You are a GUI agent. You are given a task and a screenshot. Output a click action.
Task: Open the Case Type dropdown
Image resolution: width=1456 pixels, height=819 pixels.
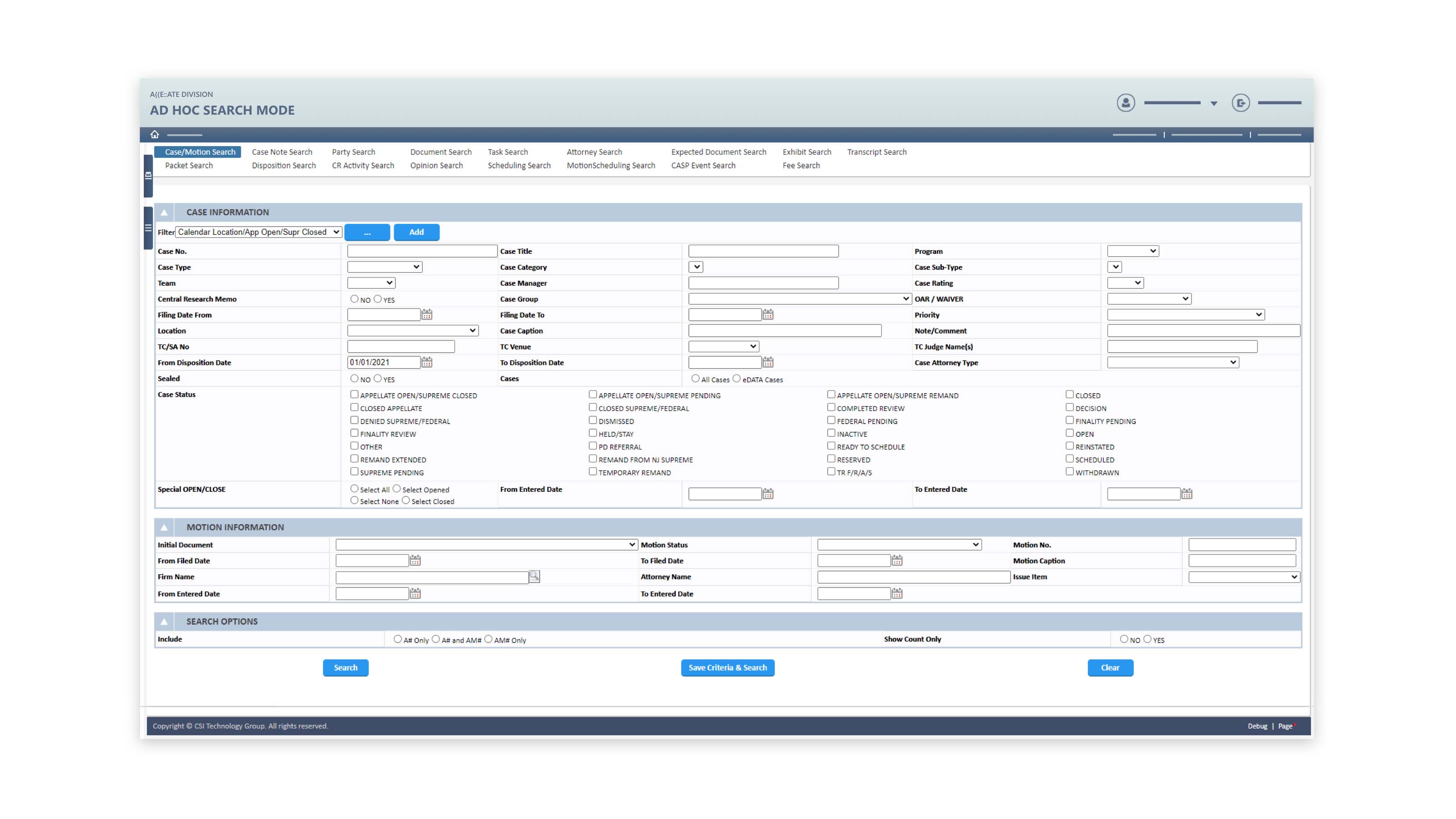click(384, 268)
